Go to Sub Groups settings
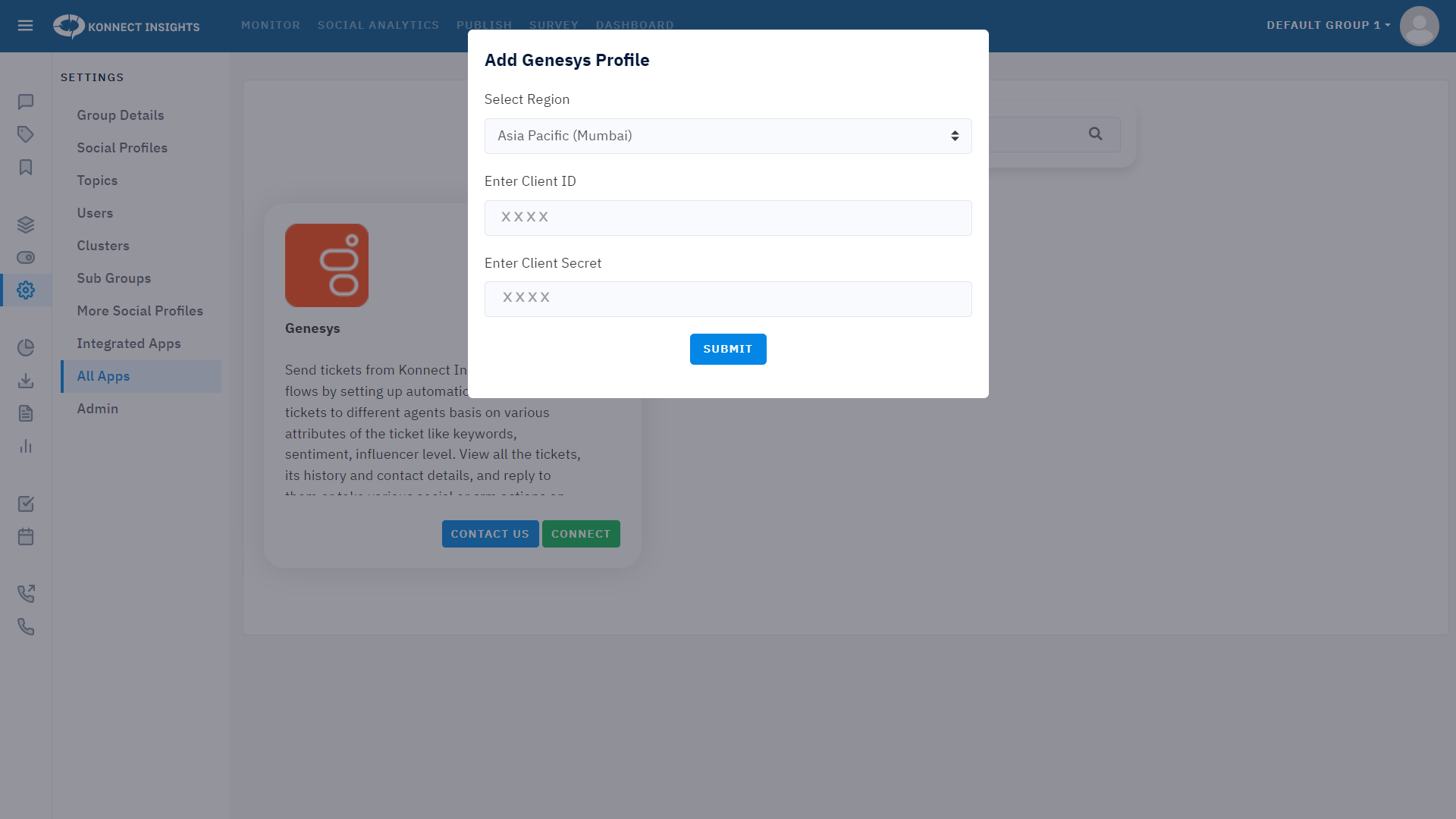Viewport: 1456px width, 819px height. pyautogui.click(x=114, y=278)
